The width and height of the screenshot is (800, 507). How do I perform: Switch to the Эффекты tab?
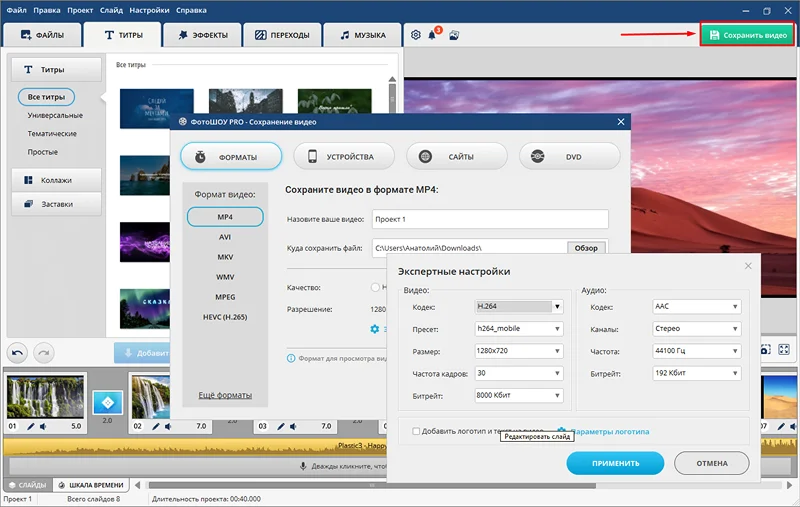tap(203, 35)
